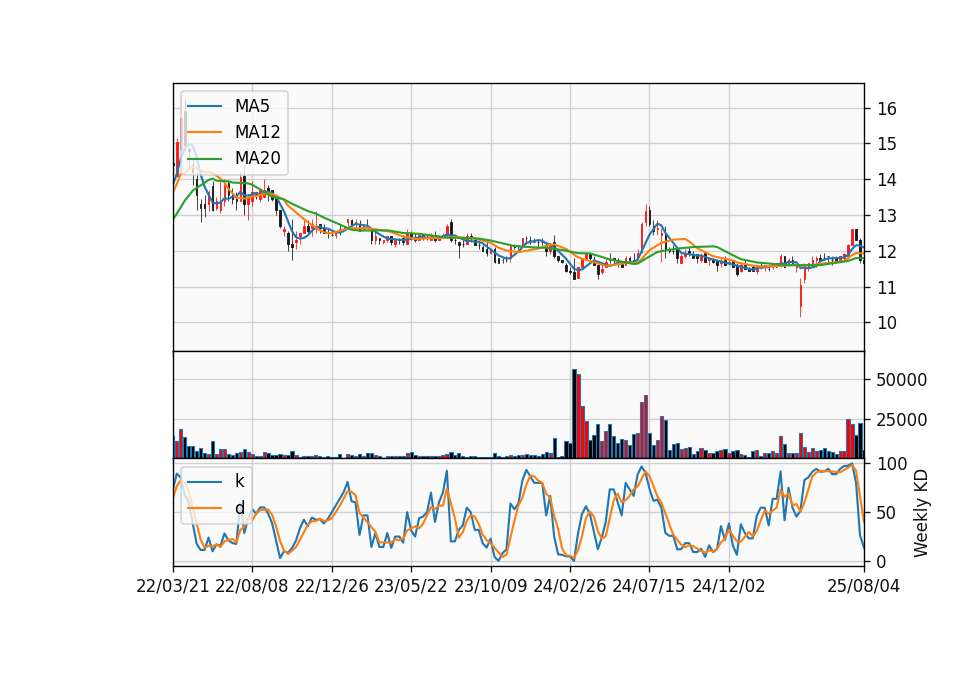Viewport: 960px width, 690px height.
Task: Click the d orange line sample in legend
Action: (x=204, y=508)
